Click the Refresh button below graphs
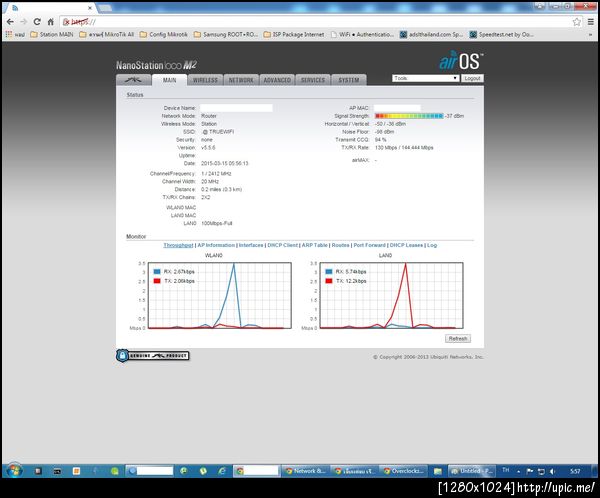Viewport: 600px width, 498px height. (458, 338)
